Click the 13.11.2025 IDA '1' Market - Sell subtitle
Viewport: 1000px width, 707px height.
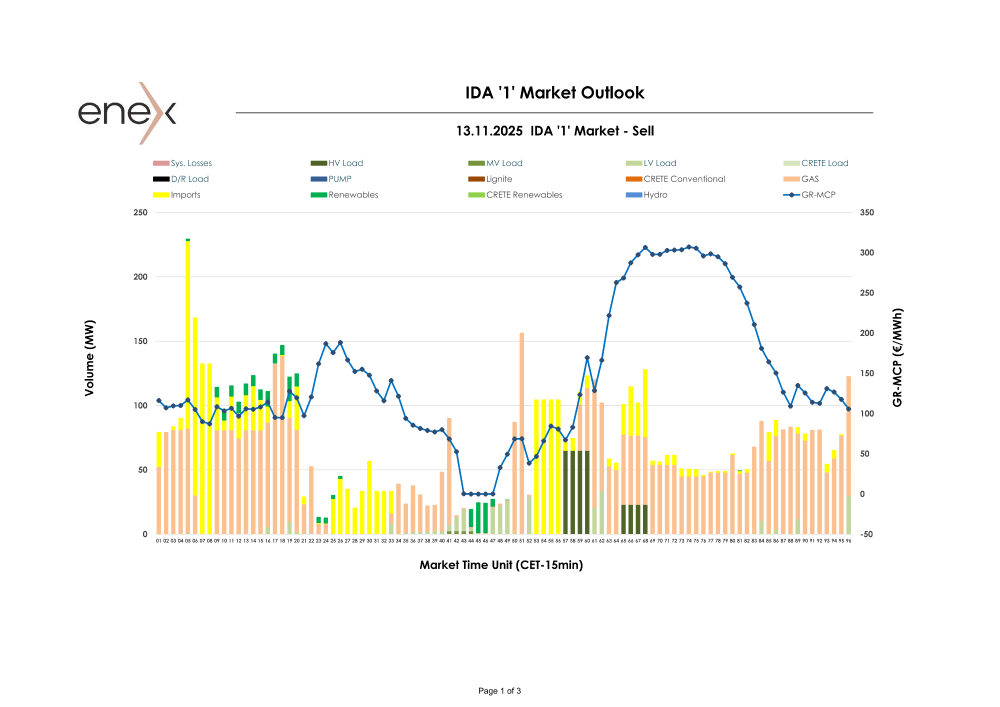[x=555, y=131]
